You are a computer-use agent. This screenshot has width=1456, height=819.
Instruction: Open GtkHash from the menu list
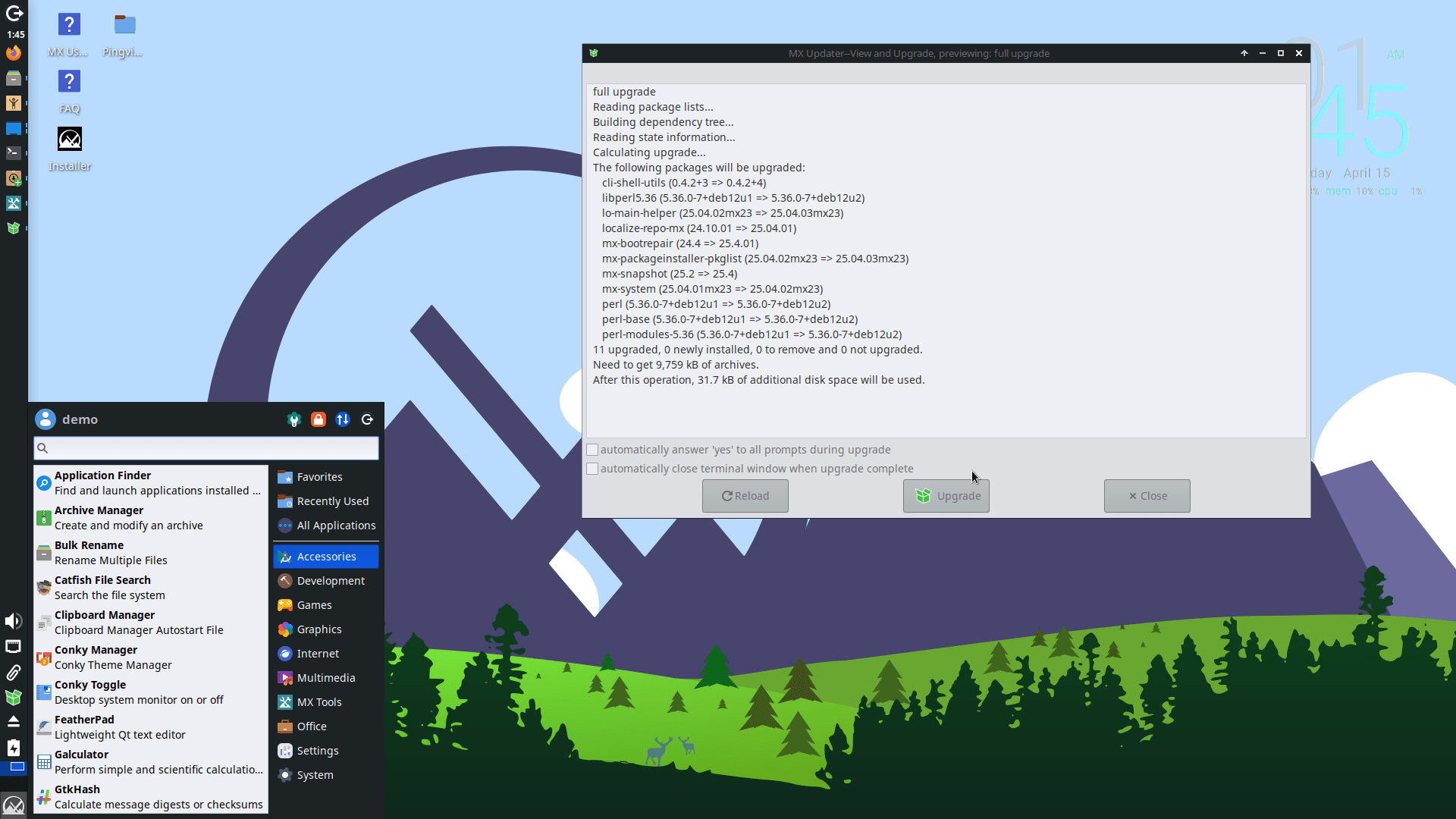tap(151, 797)
